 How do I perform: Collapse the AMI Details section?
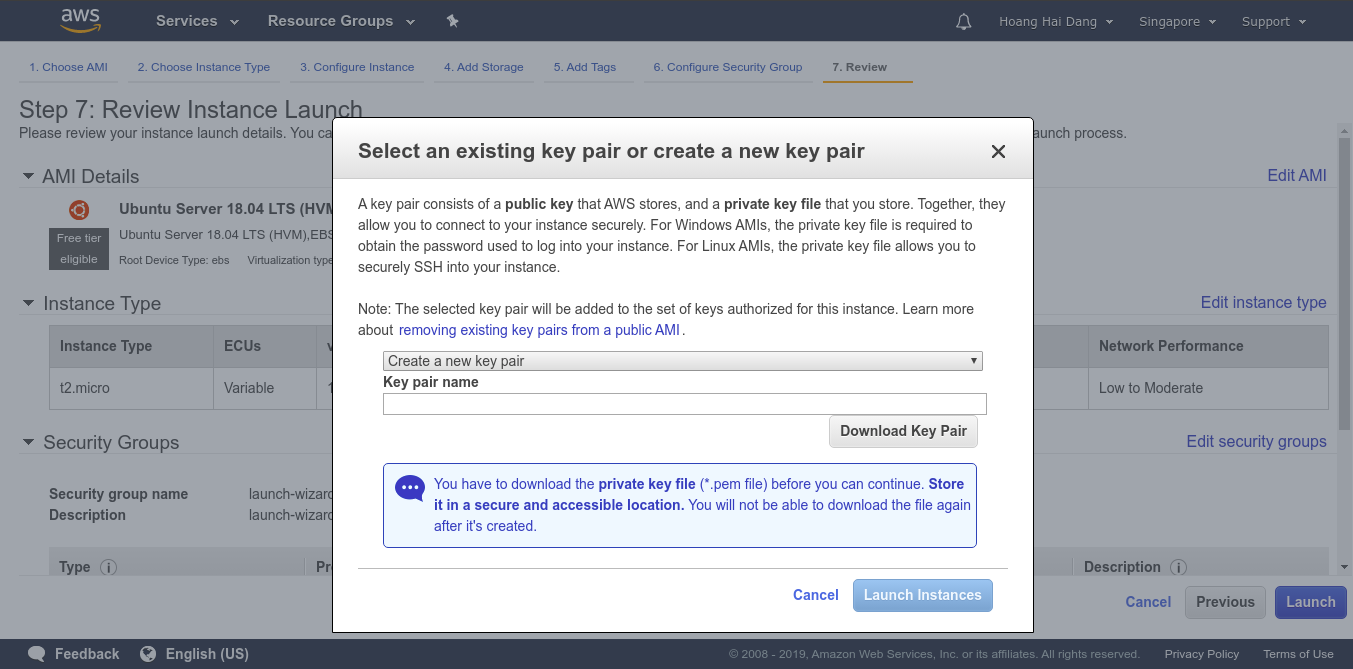coord(28,176)
